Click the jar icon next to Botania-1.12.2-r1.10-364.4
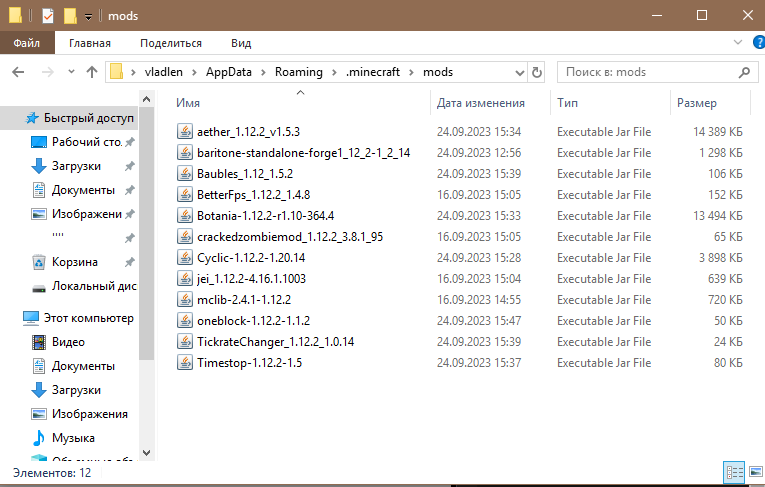 click(x=184, y=216)
